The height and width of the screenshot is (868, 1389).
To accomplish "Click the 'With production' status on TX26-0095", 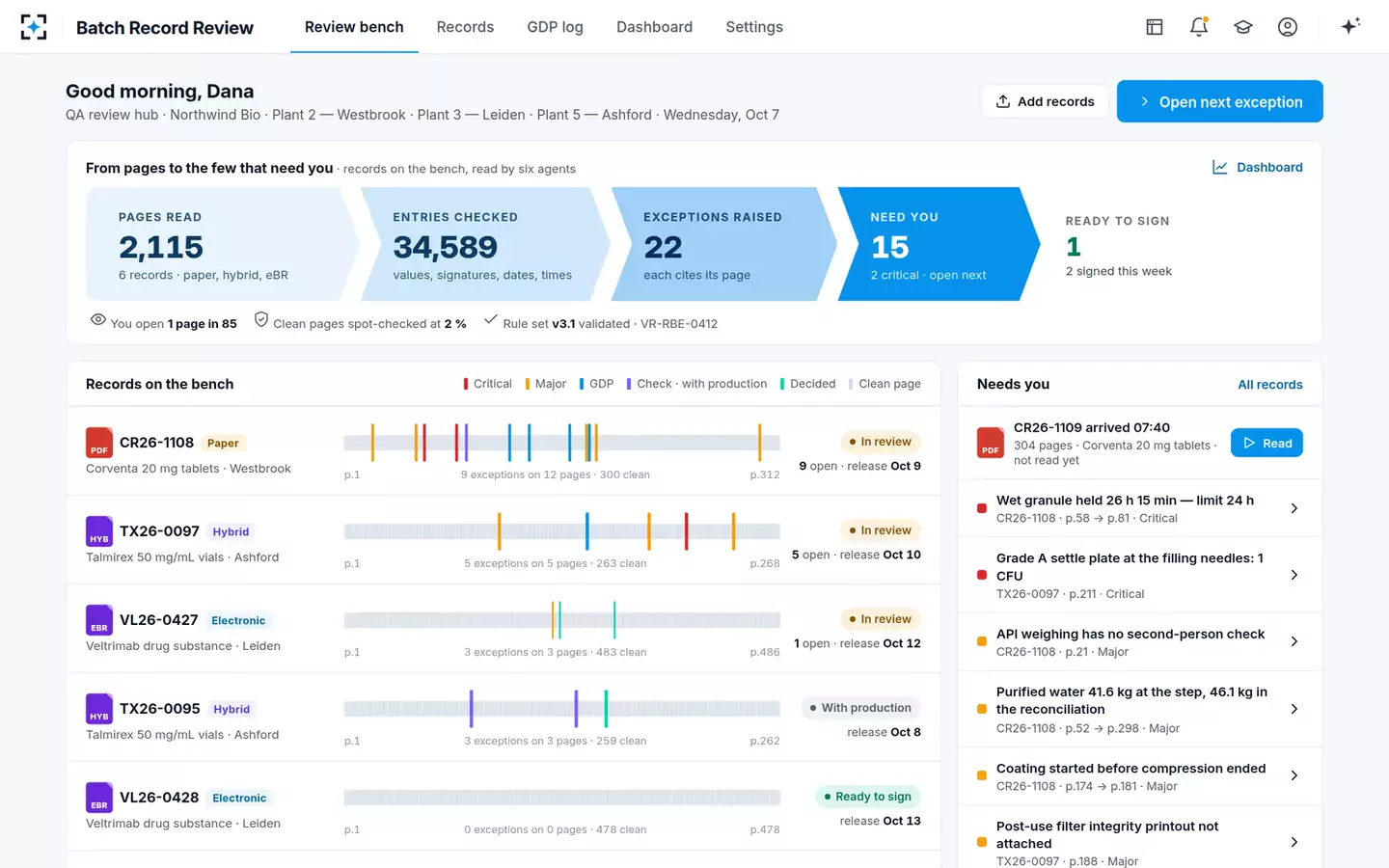I will click(x=860, y=708).
